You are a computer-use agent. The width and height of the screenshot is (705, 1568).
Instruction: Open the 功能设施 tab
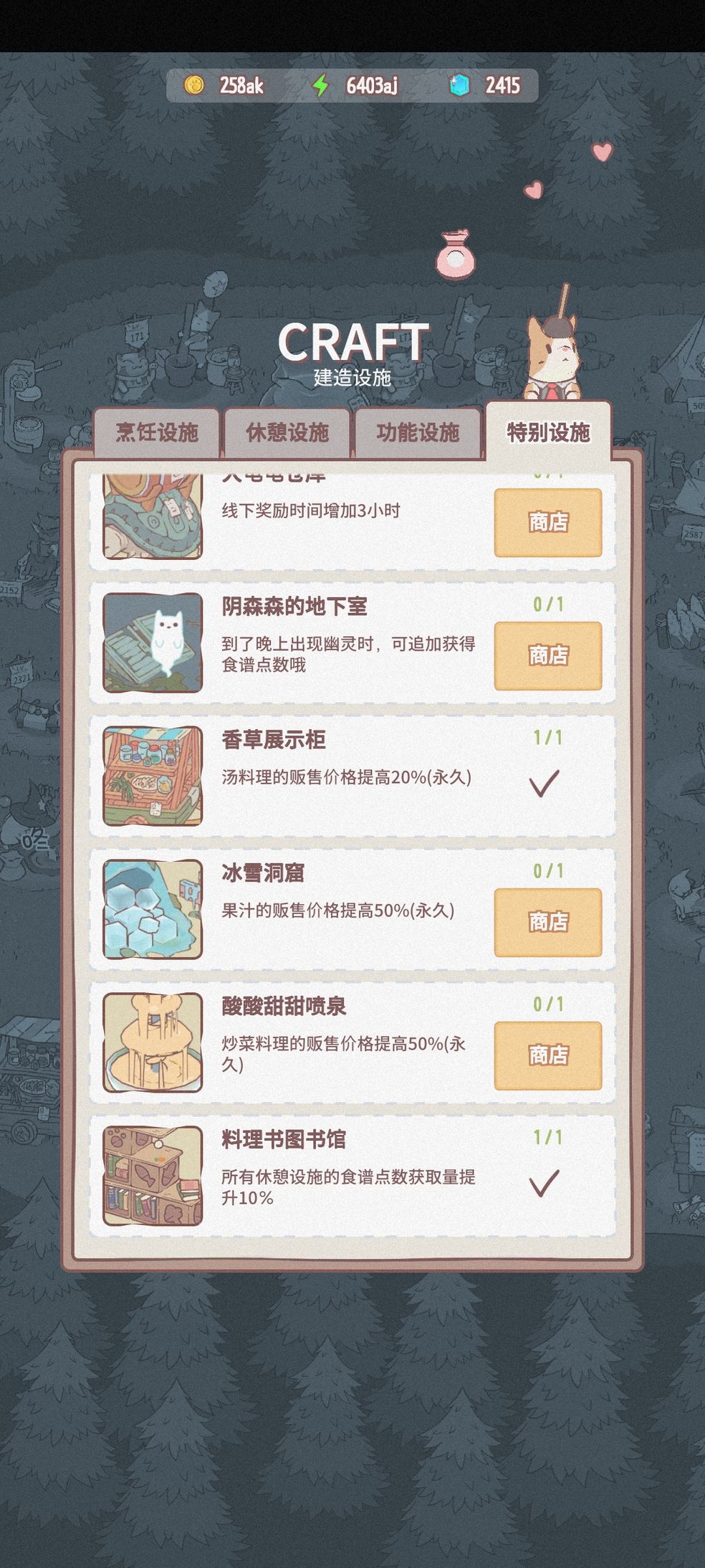(418, 432)
